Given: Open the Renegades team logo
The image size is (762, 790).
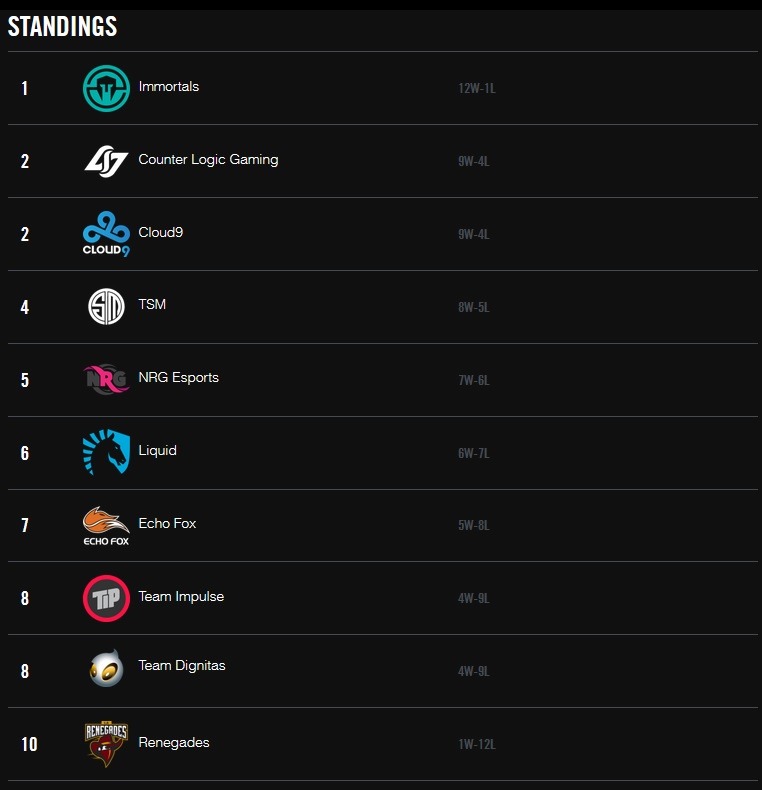Looking at the screenshot, I should point(106,744).
